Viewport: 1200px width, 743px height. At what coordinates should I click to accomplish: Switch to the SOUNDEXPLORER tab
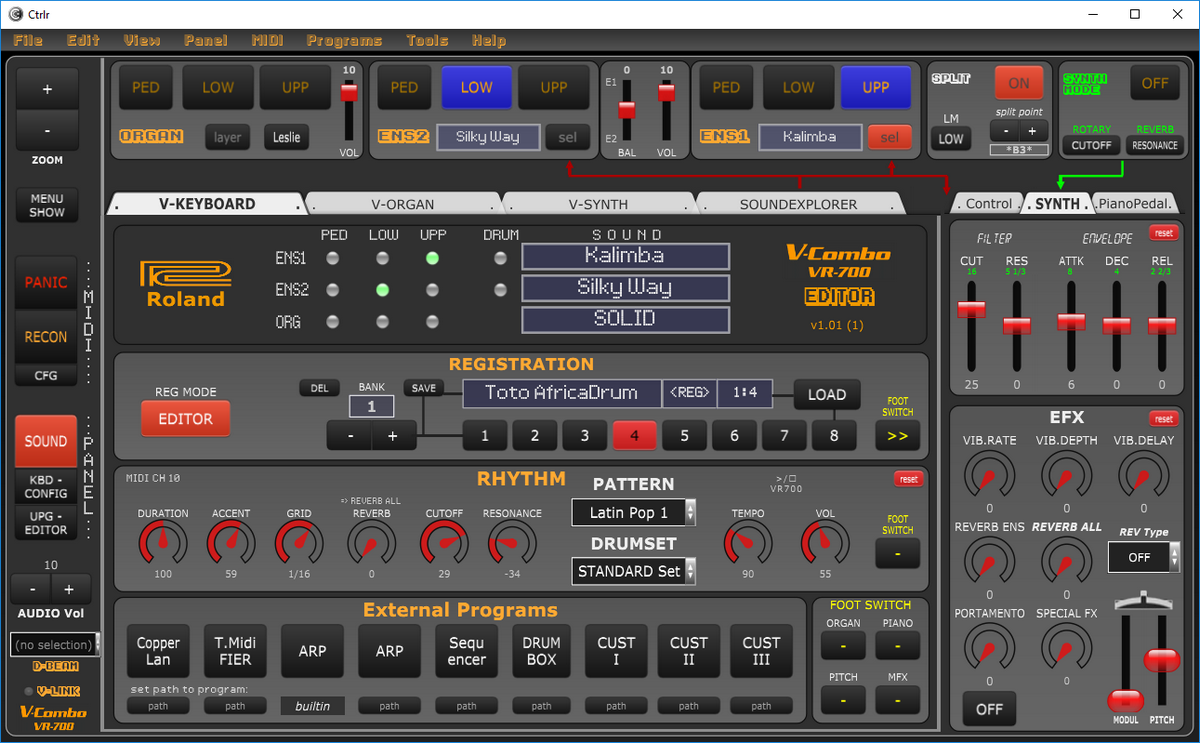tap(798, 204)
